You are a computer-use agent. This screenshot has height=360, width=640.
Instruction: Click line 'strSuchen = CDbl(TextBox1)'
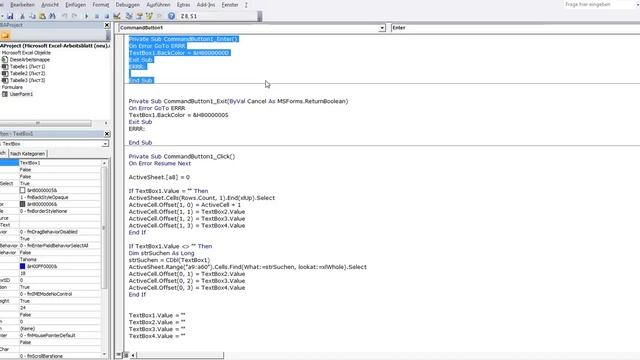click(169, 260)
